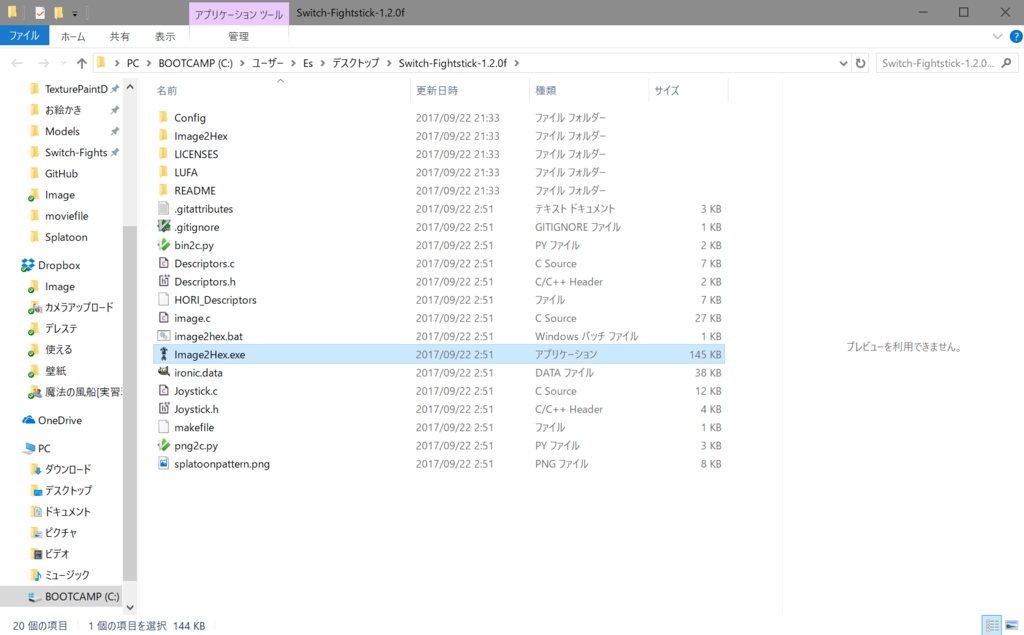The image size is (1024, 635).
Task: Click the bin2c.py Python file icon
Action: pyautogui.click(x=163, y=245)
